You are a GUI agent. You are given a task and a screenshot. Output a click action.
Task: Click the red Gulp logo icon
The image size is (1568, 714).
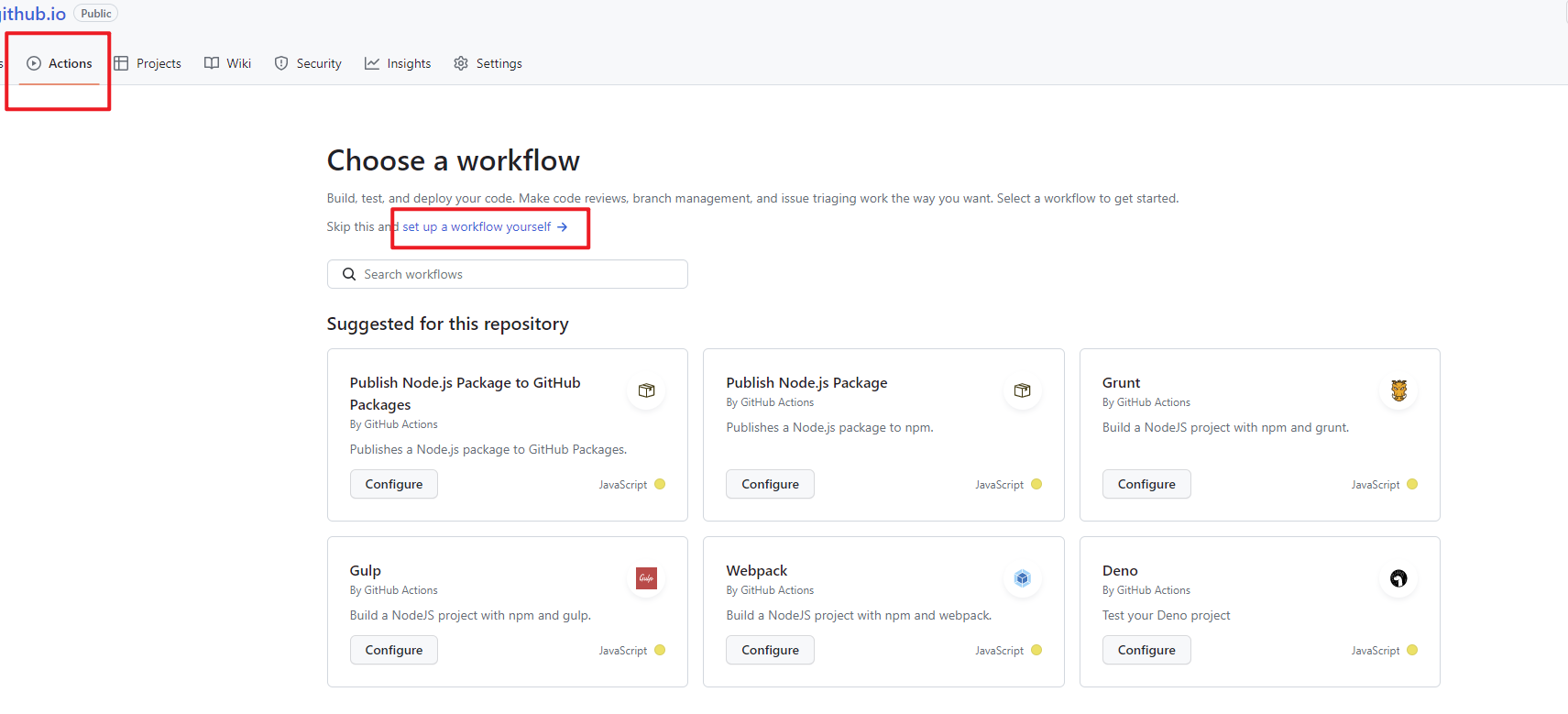click(x=647, y=578)
